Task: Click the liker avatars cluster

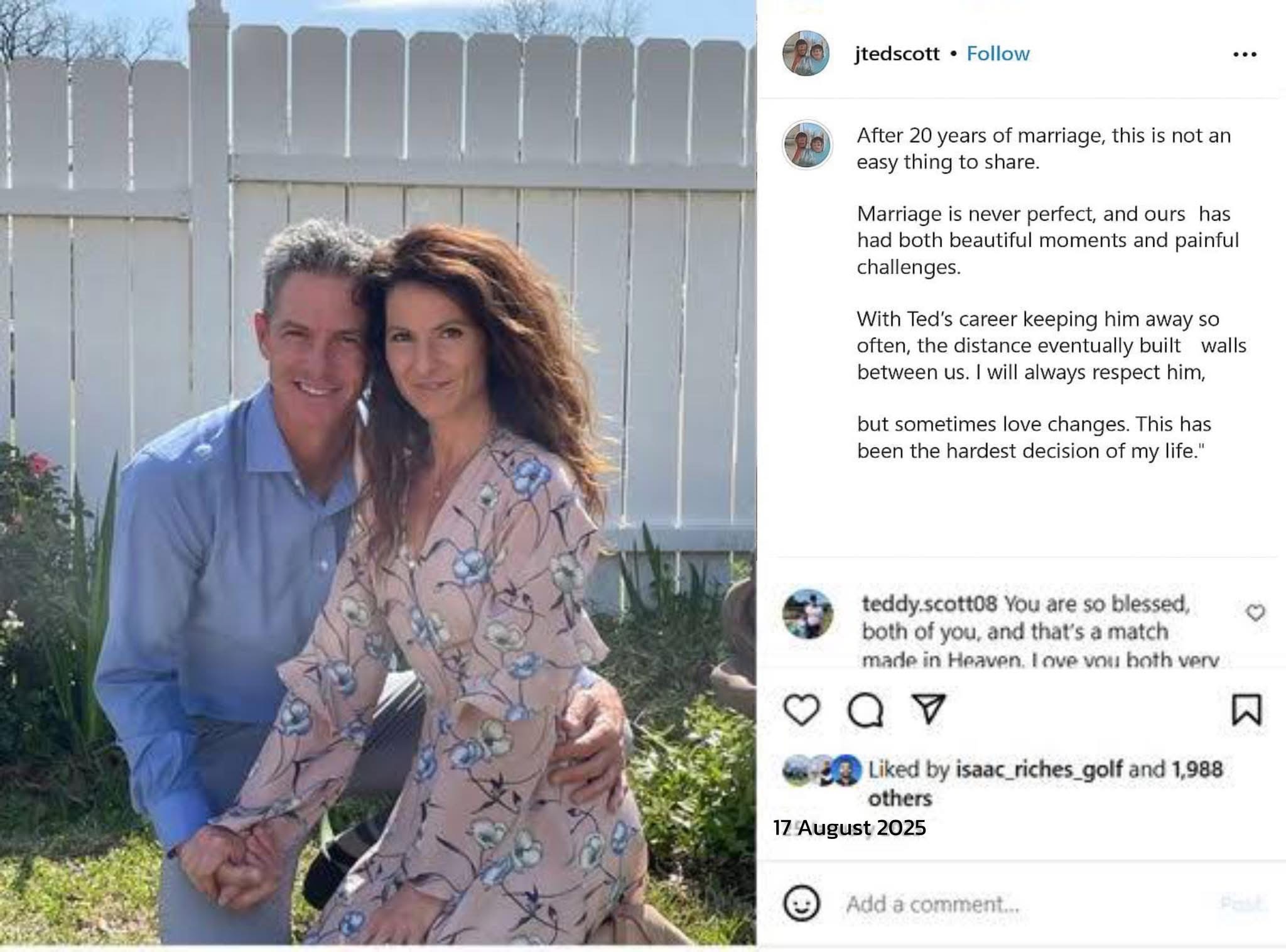Action: point(823,770)
